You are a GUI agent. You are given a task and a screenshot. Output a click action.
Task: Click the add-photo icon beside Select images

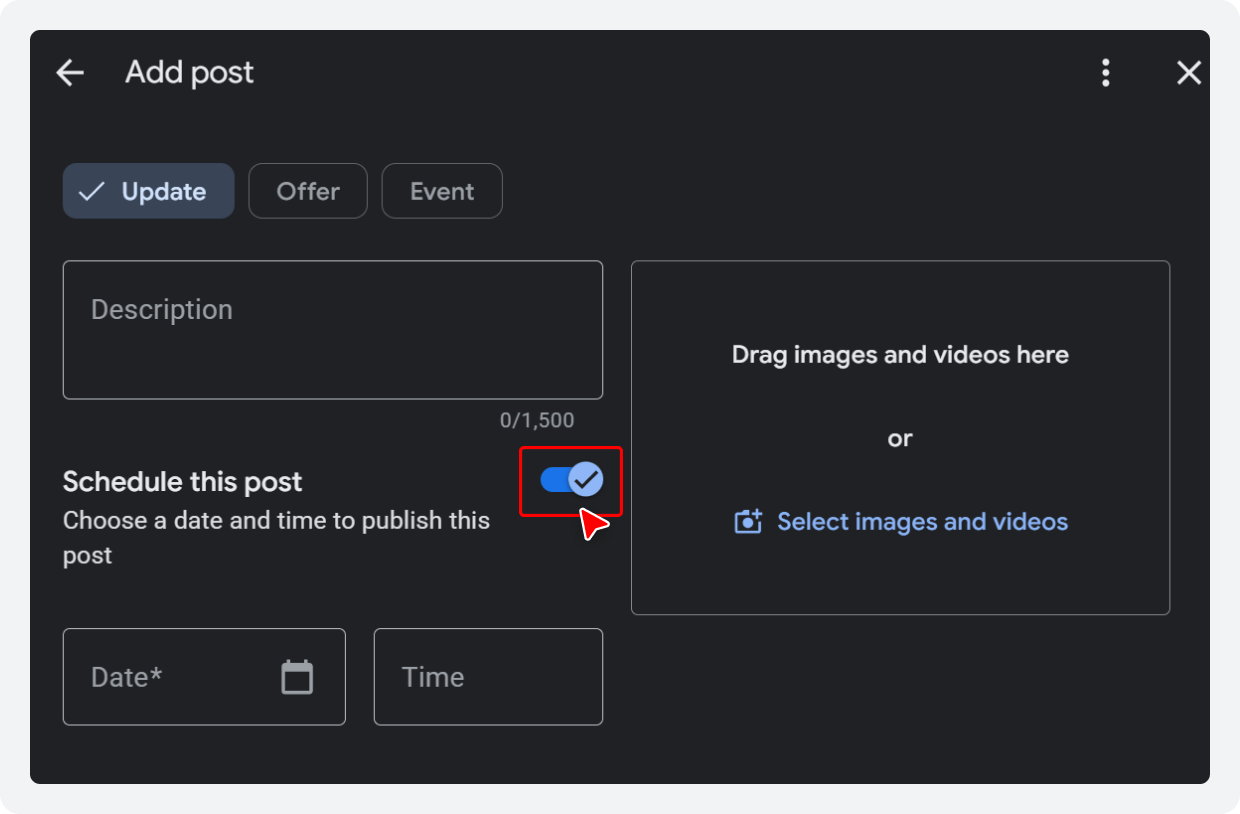pyautogui.click(x=748, y=521)
